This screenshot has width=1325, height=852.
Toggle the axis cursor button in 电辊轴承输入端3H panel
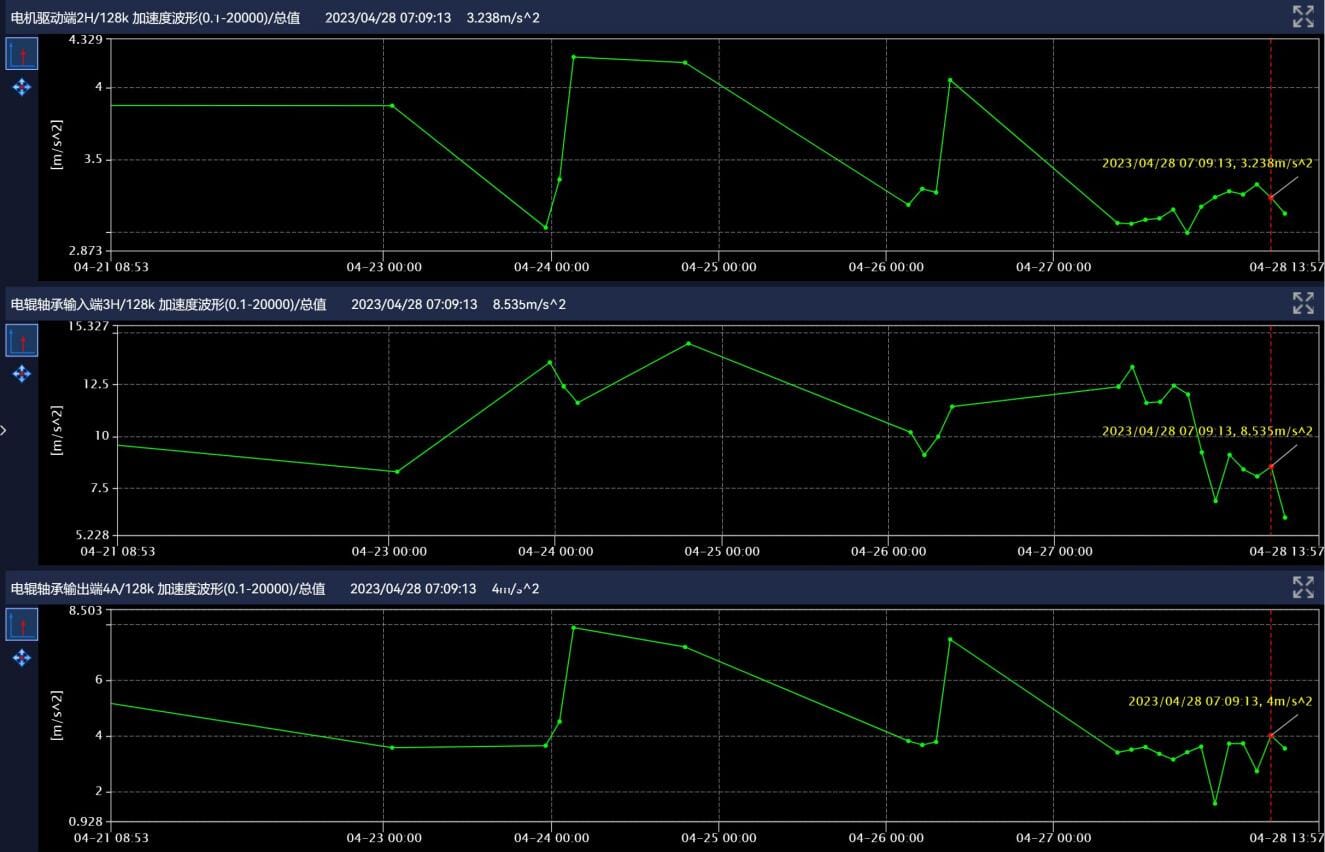click(x=22, y=340)
